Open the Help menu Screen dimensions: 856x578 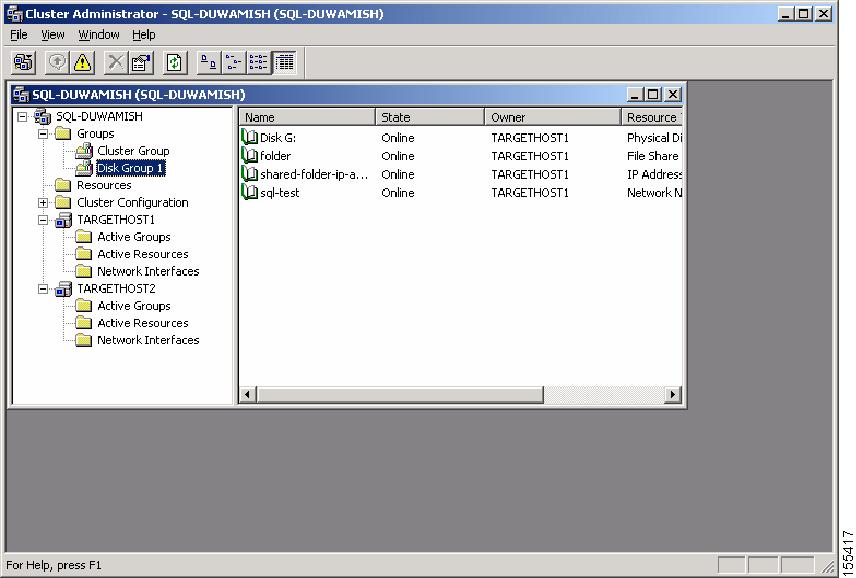click(144, 35)
